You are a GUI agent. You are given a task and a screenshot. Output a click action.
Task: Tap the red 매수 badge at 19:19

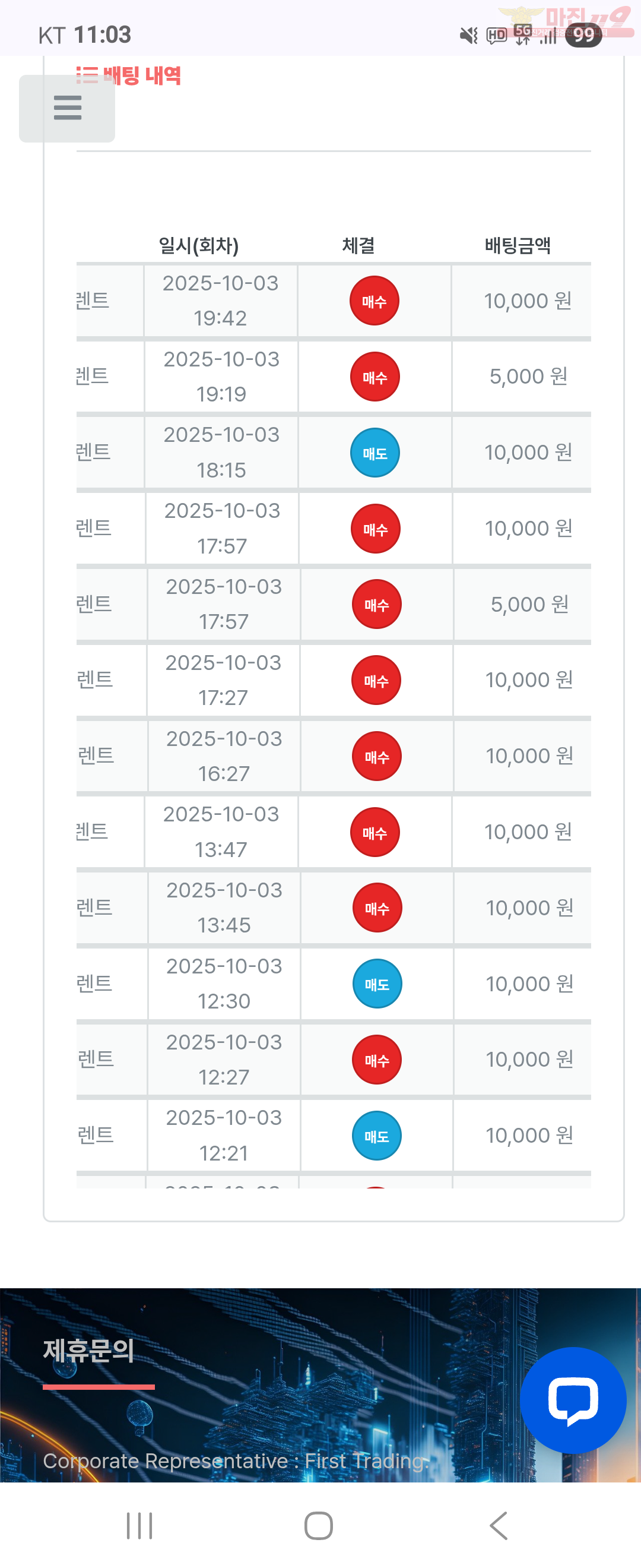(x=375, y=377)
